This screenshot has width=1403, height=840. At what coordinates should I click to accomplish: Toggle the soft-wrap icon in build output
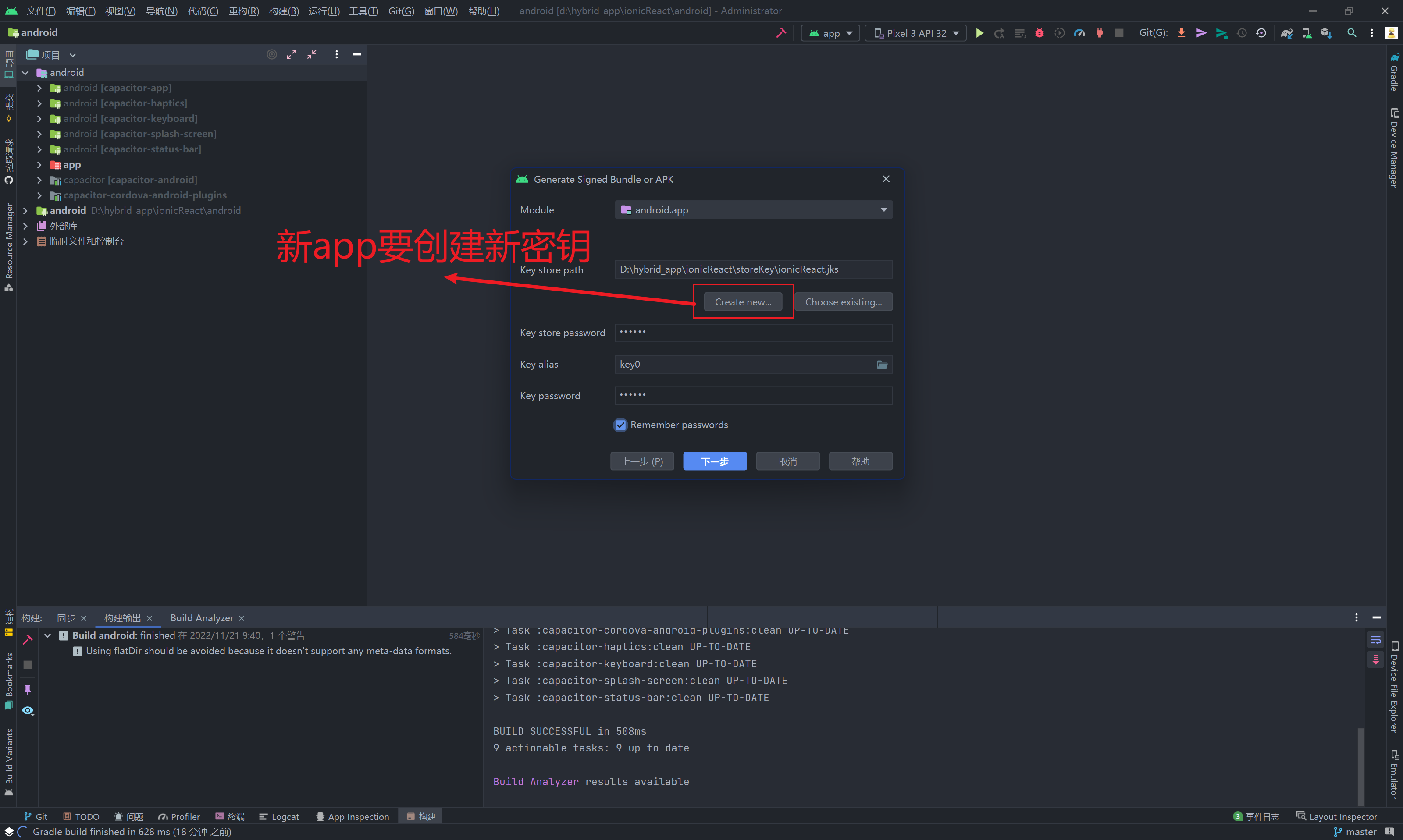[x=1375, y=640]
